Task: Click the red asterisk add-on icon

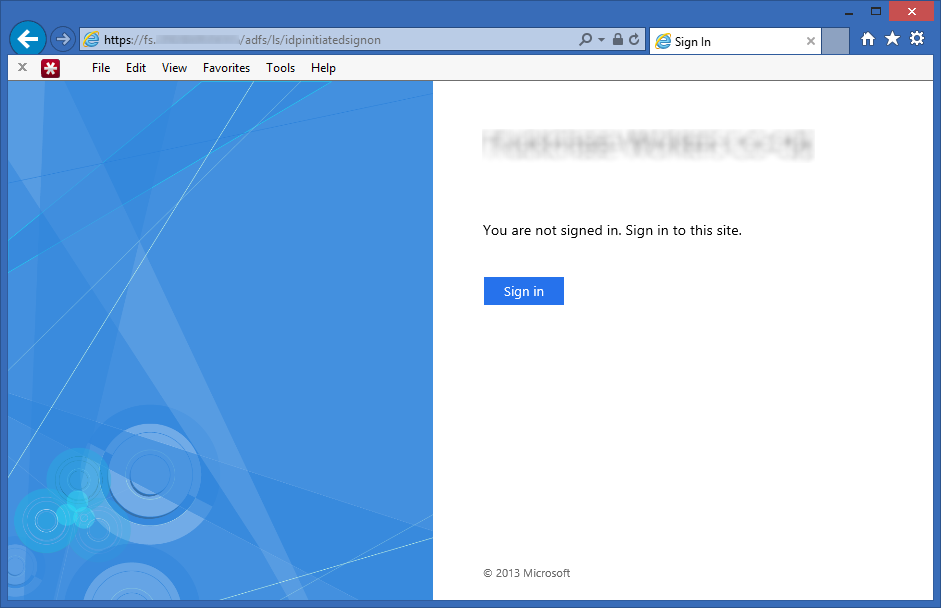Action: coord(50,67)
